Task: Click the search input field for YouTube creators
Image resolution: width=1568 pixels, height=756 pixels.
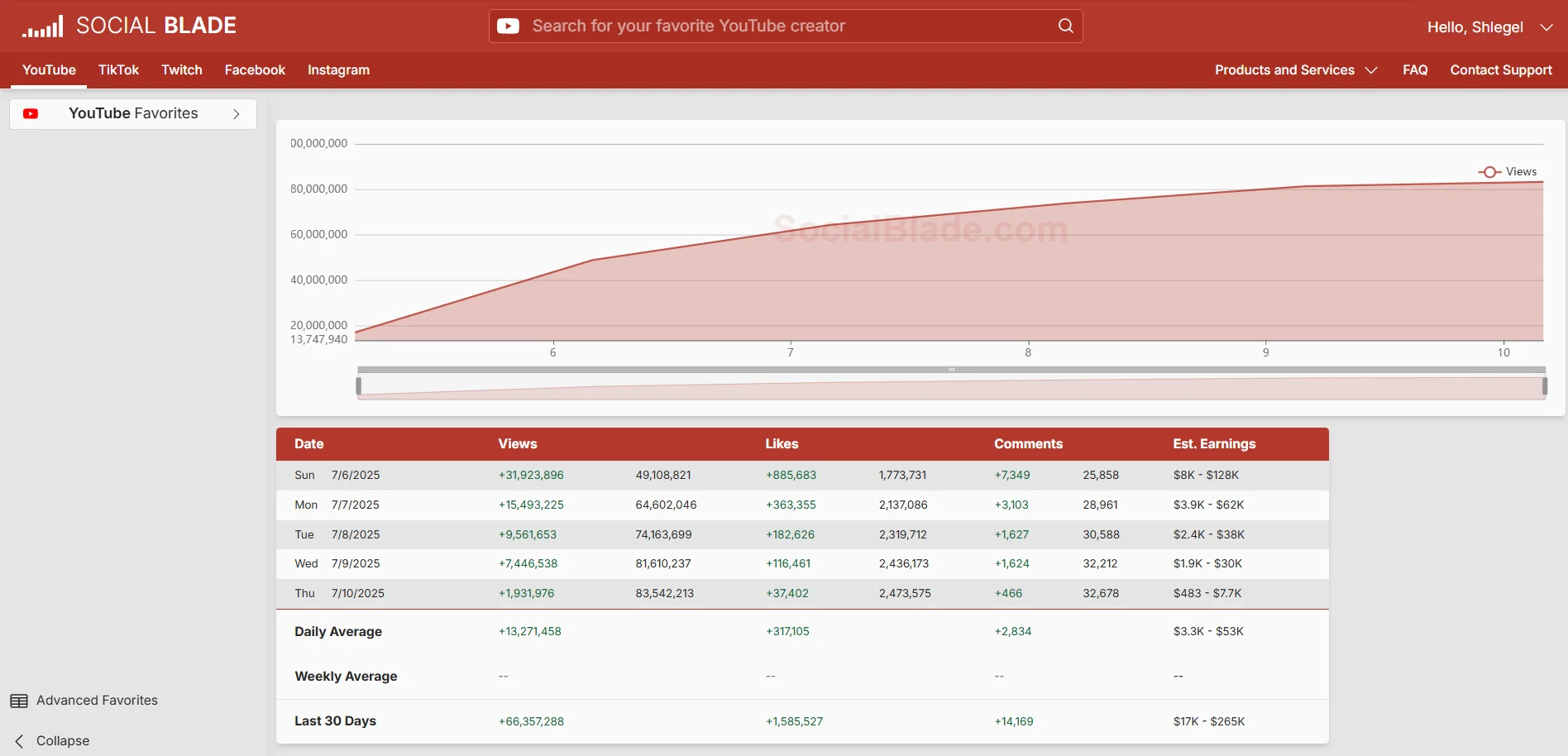Action: (744, 26)
